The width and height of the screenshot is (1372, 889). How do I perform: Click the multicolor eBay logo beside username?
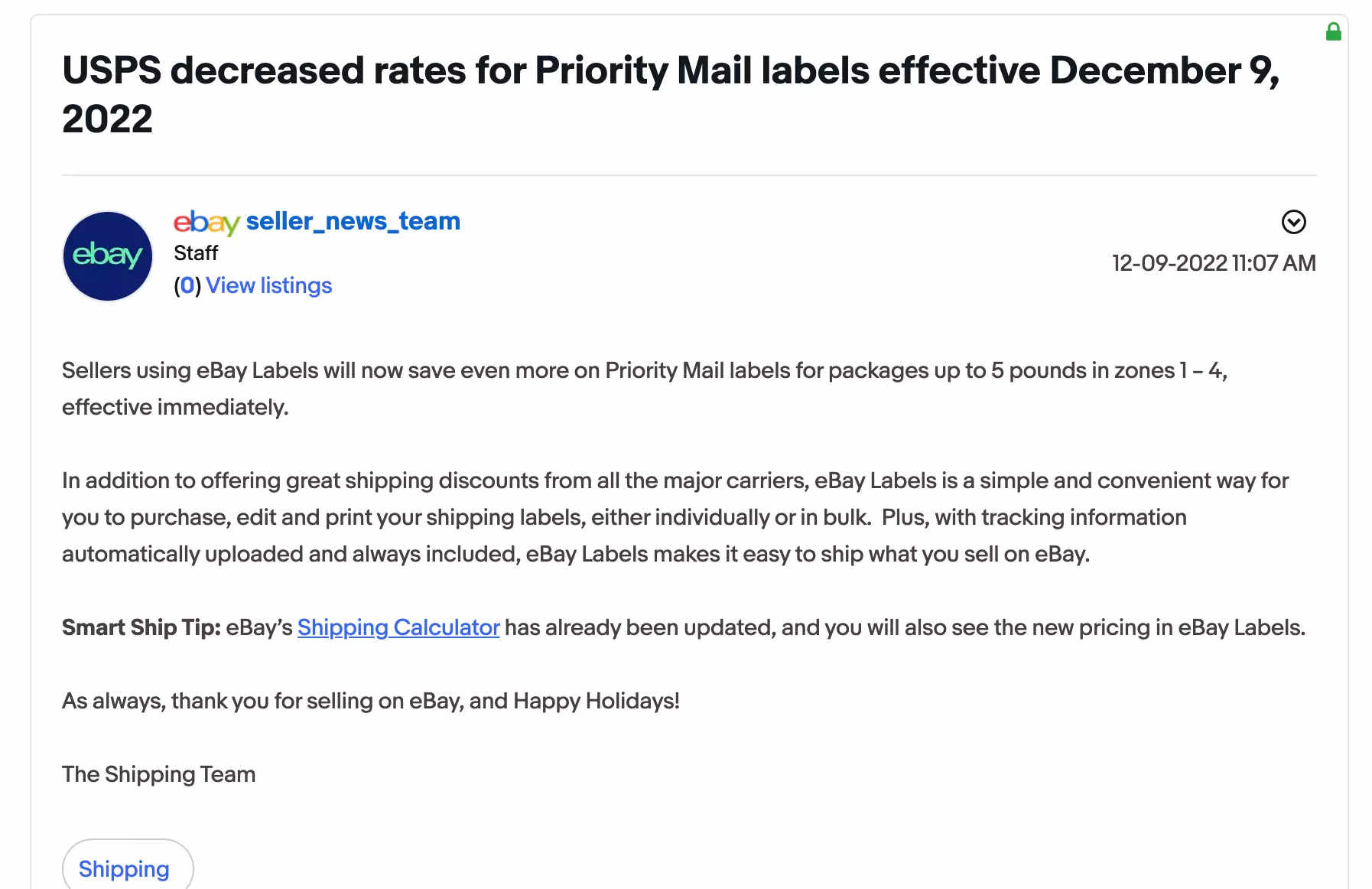coord(206,222)
